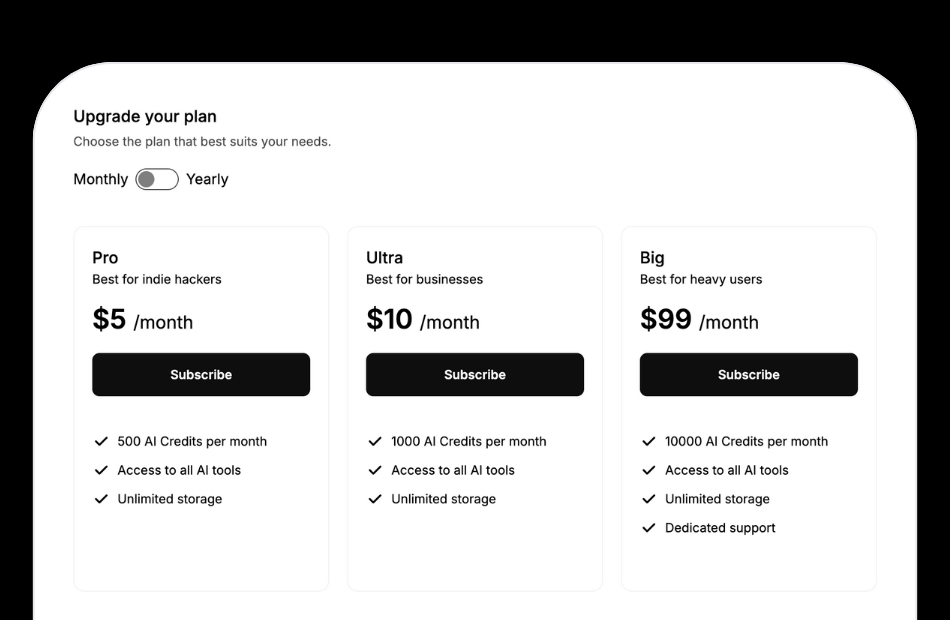Click the checkmark beside Access to all AI tools in Big
Image resolution: width=950 pixels, height=620 pixels.
(x=649, y=470)
